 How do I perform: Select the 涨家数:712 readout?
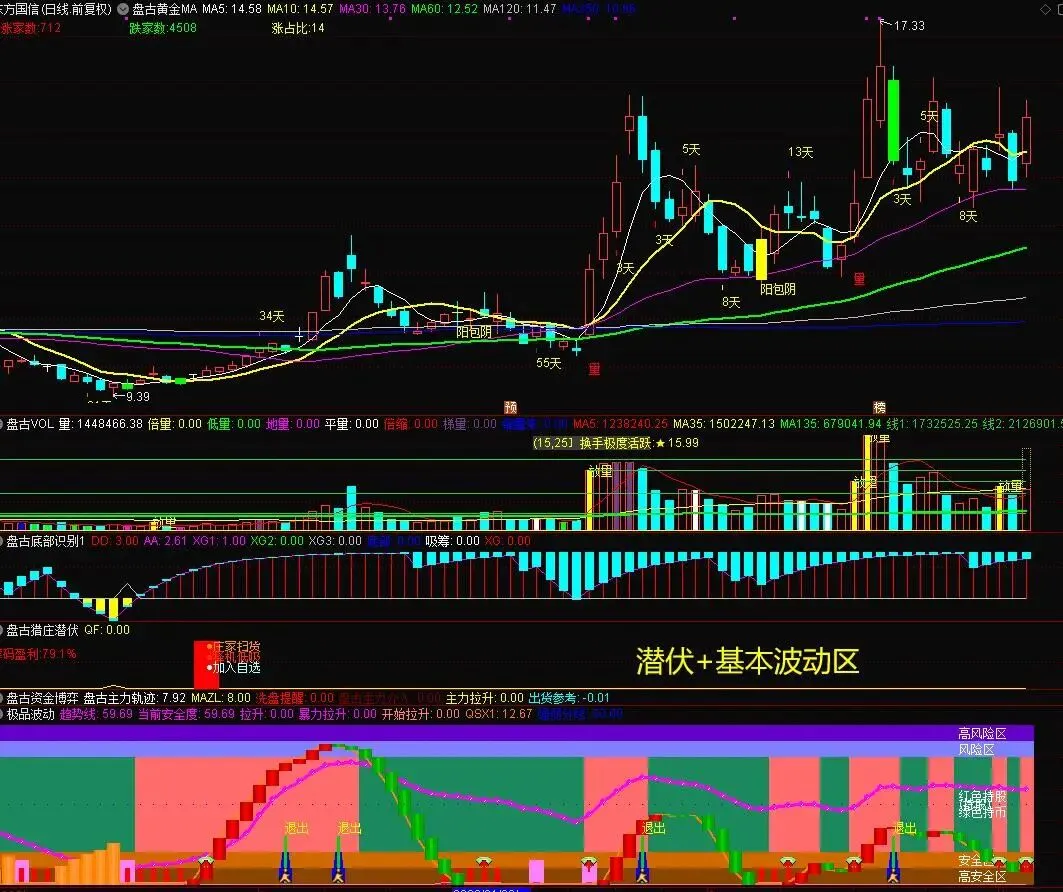(x=31, y=28)
